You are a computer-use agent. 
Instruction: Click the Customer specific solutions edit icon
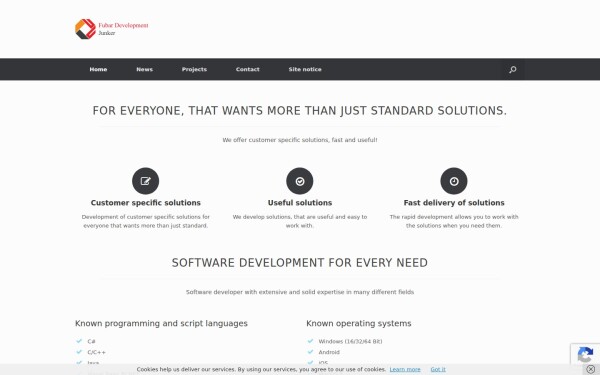pyautogui.click(x=145, y=181)
